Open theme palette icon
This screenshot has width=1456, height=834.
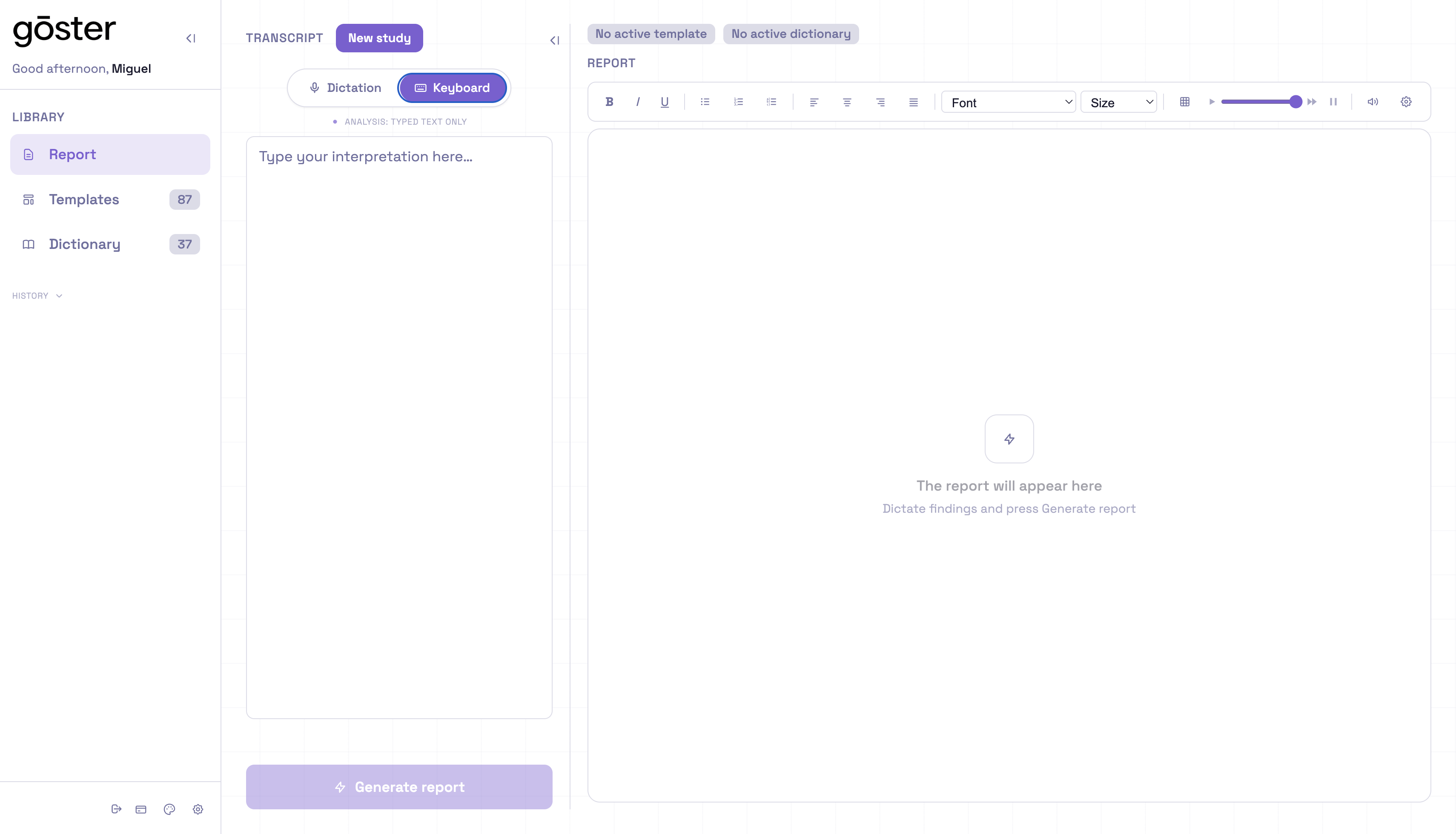[x=169, y=809]
